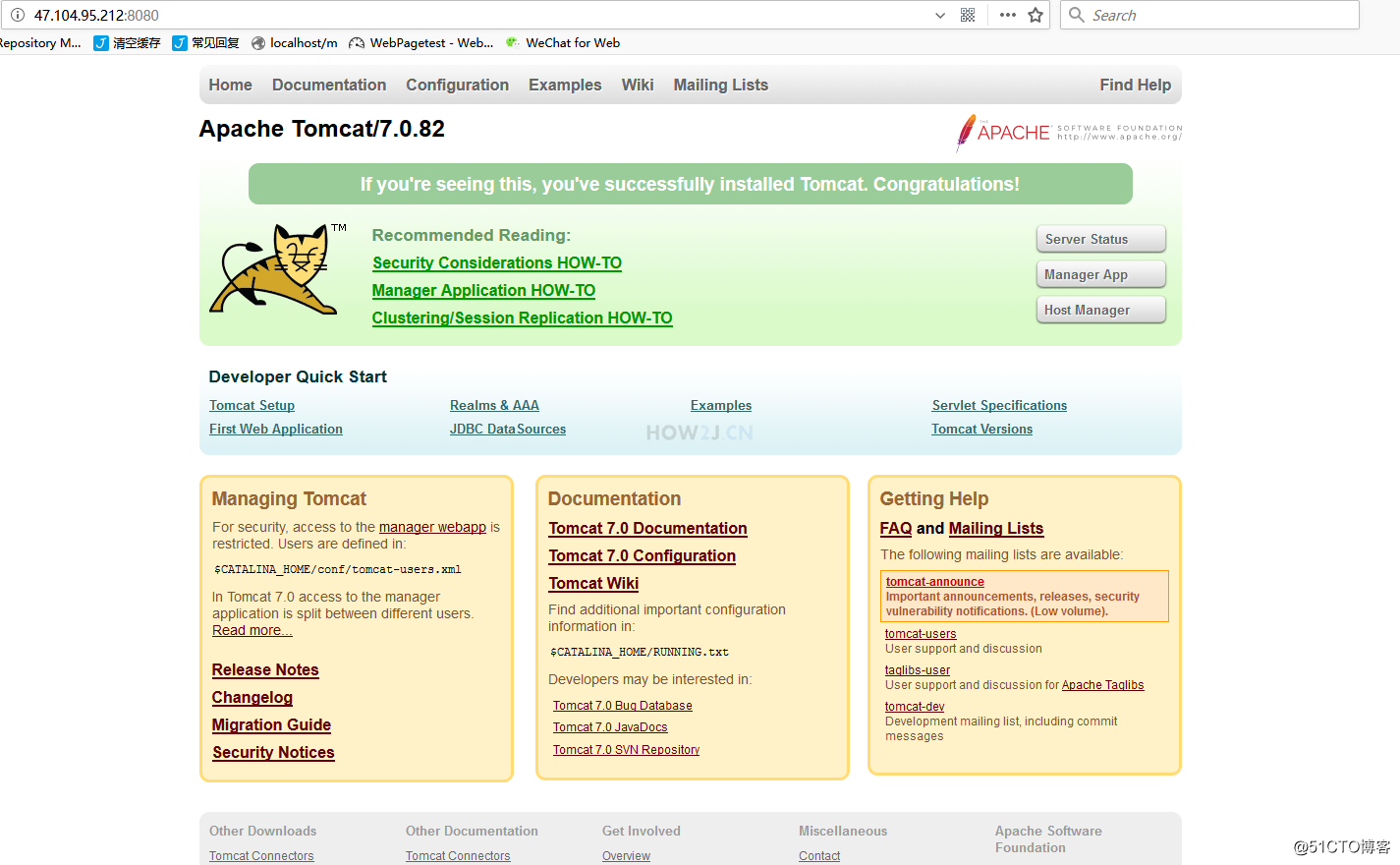Open the First Web Application link
The width and height of the screenshot is (1400, 865).
pos(276,429)
